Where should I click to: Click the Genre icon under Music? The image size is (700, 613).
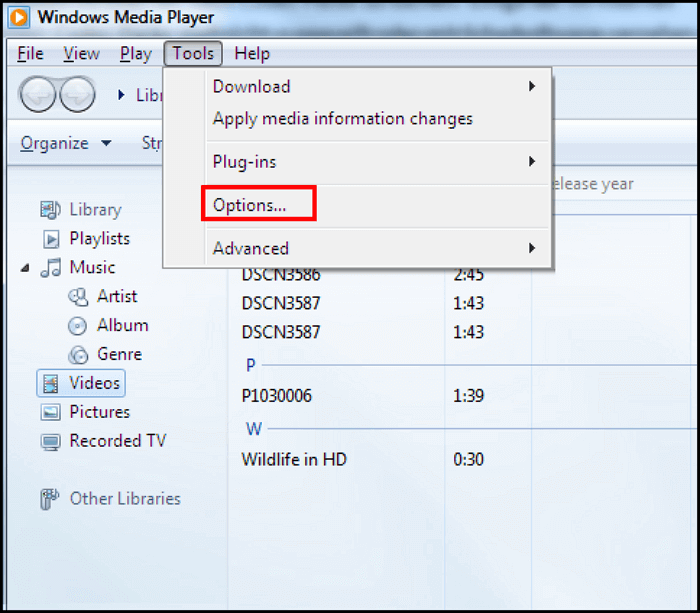pos(78,355)
